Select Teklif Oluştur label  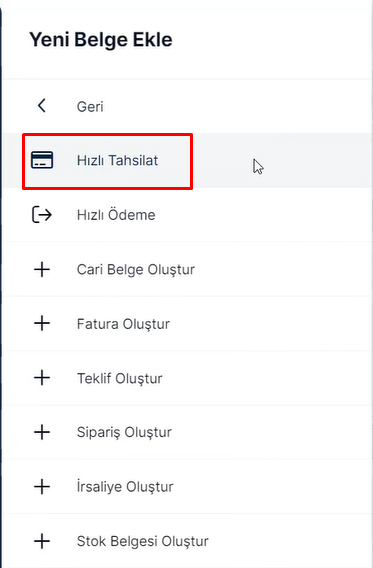120,378
